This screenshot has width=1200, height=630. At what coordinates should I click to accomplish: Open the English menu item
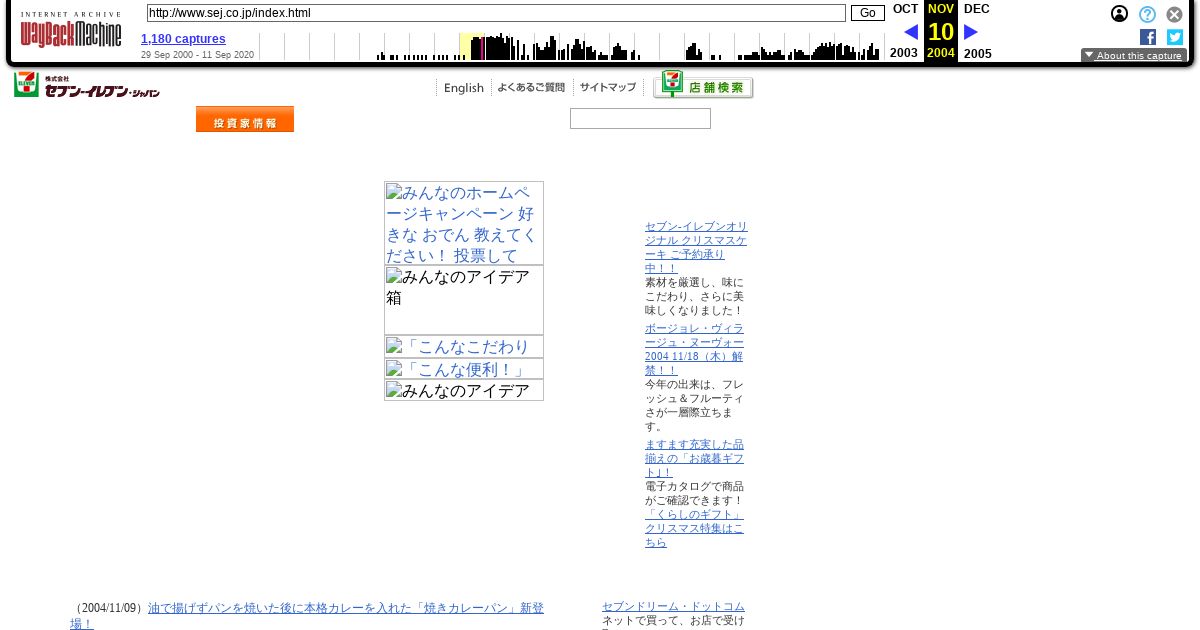pos(464,88)
